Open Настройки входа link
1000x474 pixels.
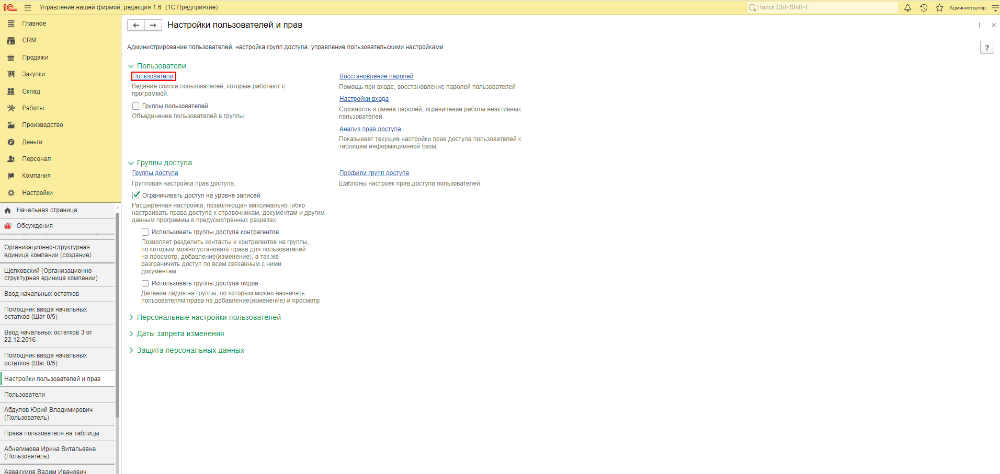point(364,99)
